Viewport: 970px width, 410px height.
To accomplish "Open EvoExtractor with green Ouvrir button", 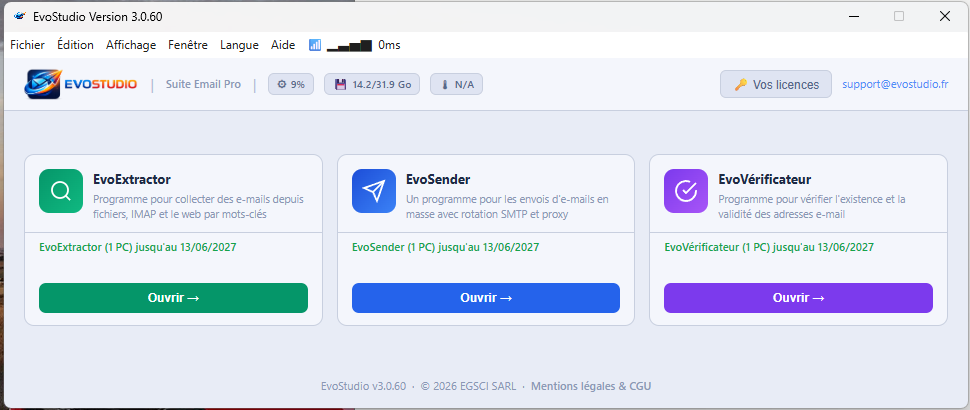I will click(x=173, y=298).
